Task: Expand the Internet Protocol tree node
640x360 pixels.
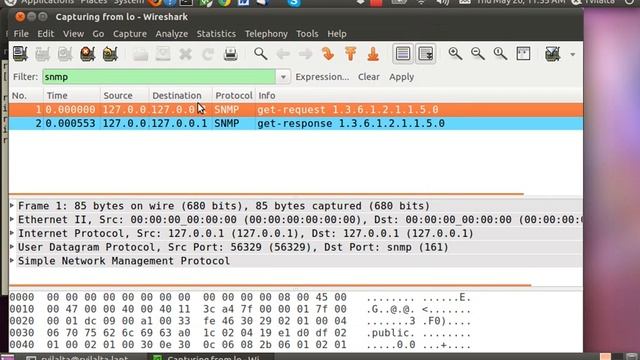Action: point(12,233)
